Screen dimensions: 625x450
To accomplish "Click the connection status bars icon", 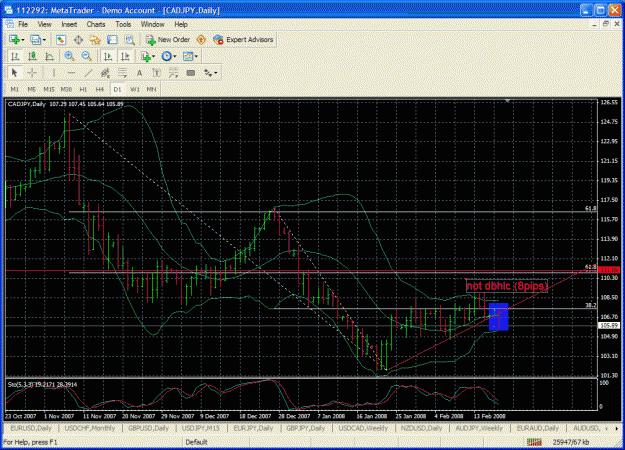I will (x=535, y=442).
